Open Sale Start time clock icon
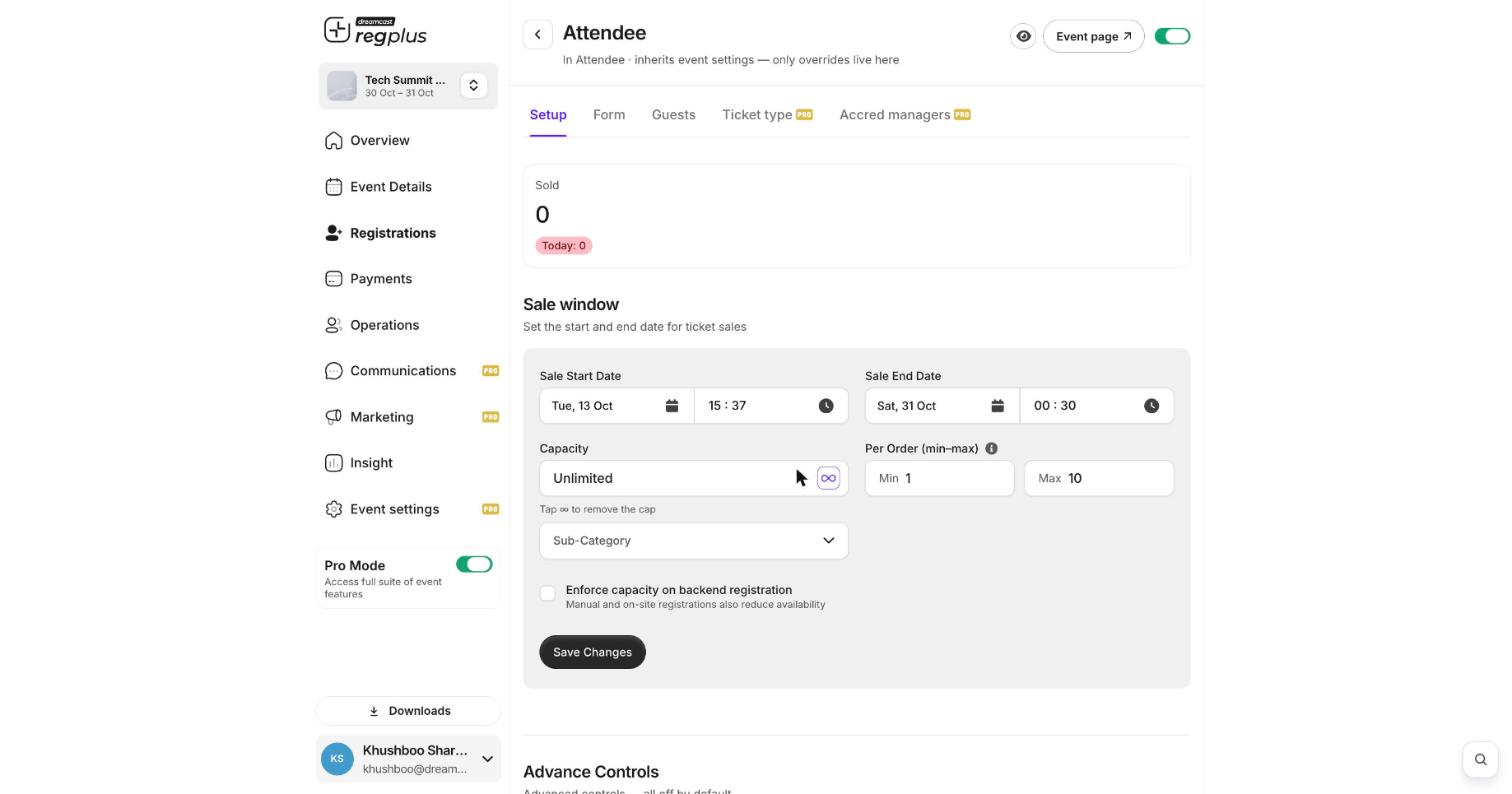Screen dimensions: 1512x794 tap(826, 406)
